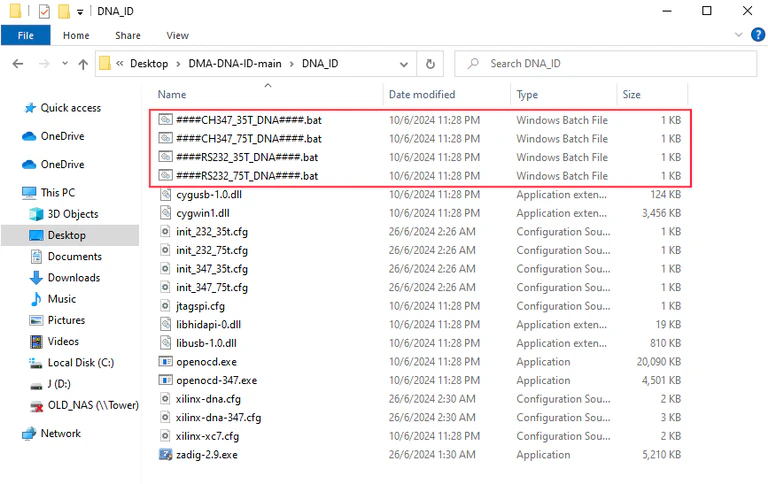Open the File menu tab
This screenshot has width=768, height=484.
tap(25, 35)
